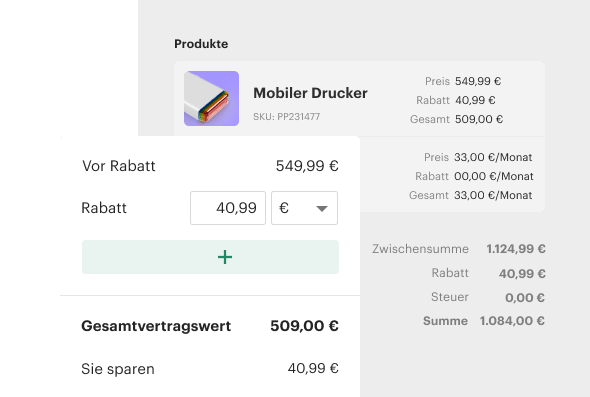Click the Sie sparen amount 40,99 €
This screenshot has height=397, width=590.
[313, 368]
